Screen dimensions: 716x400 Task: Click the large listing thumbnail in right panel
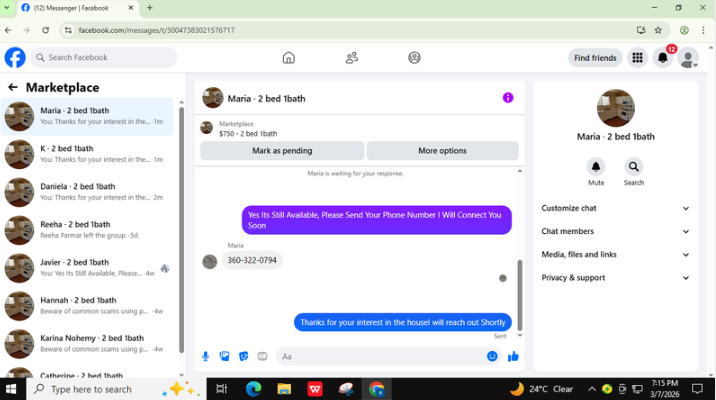click(616, 108)
